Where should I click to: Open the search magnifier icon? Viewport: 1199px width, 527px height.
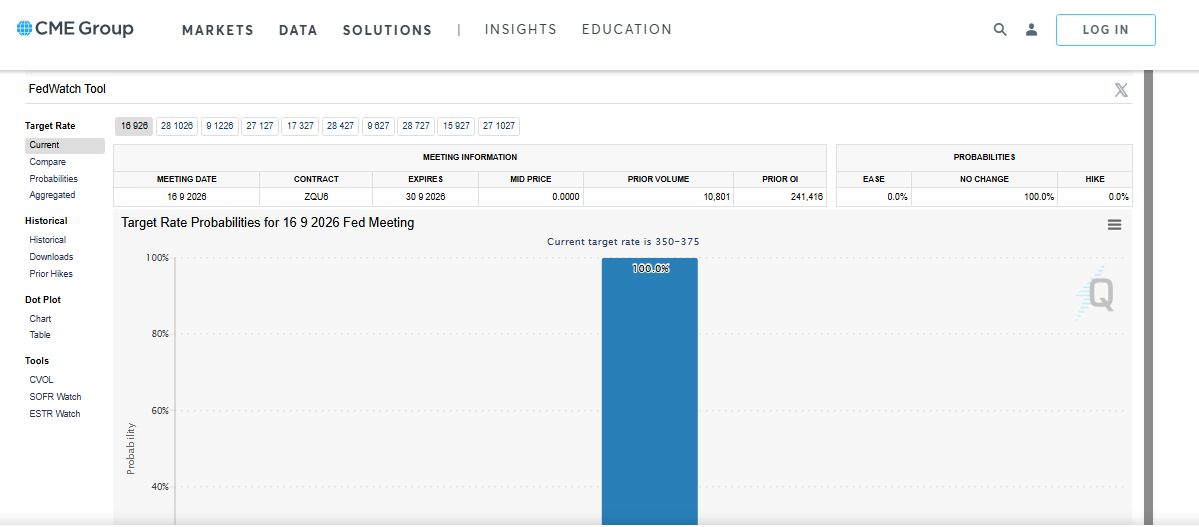(x=1000, y=30)
